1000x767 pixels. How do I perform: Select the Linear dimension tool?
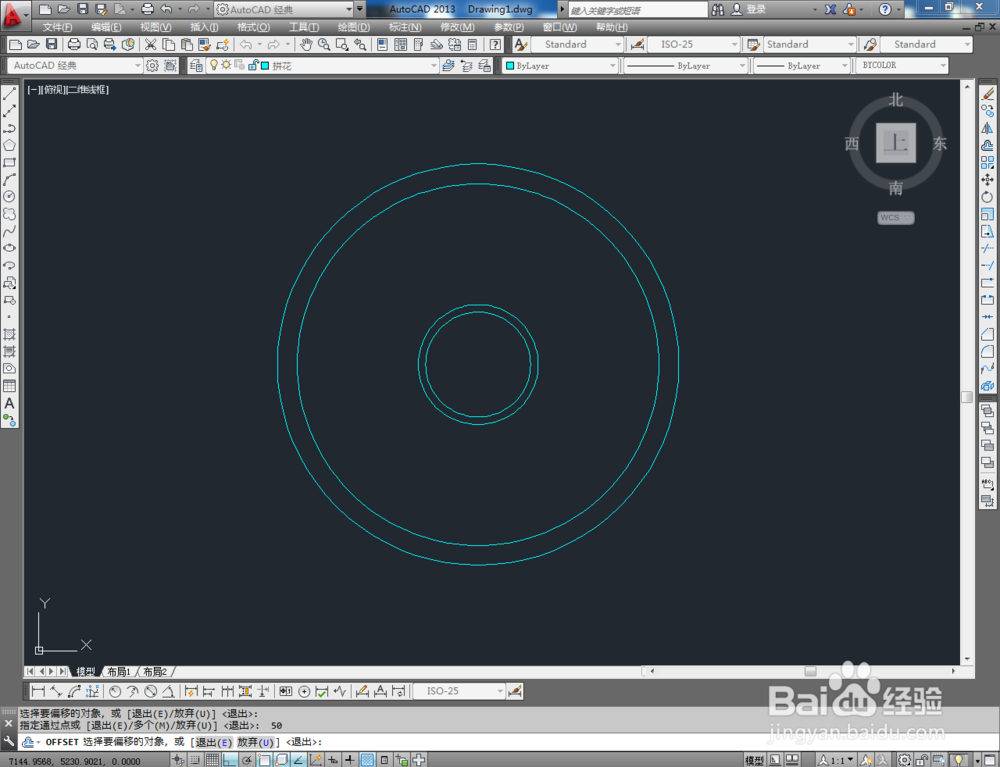click(x=38, y=691)
